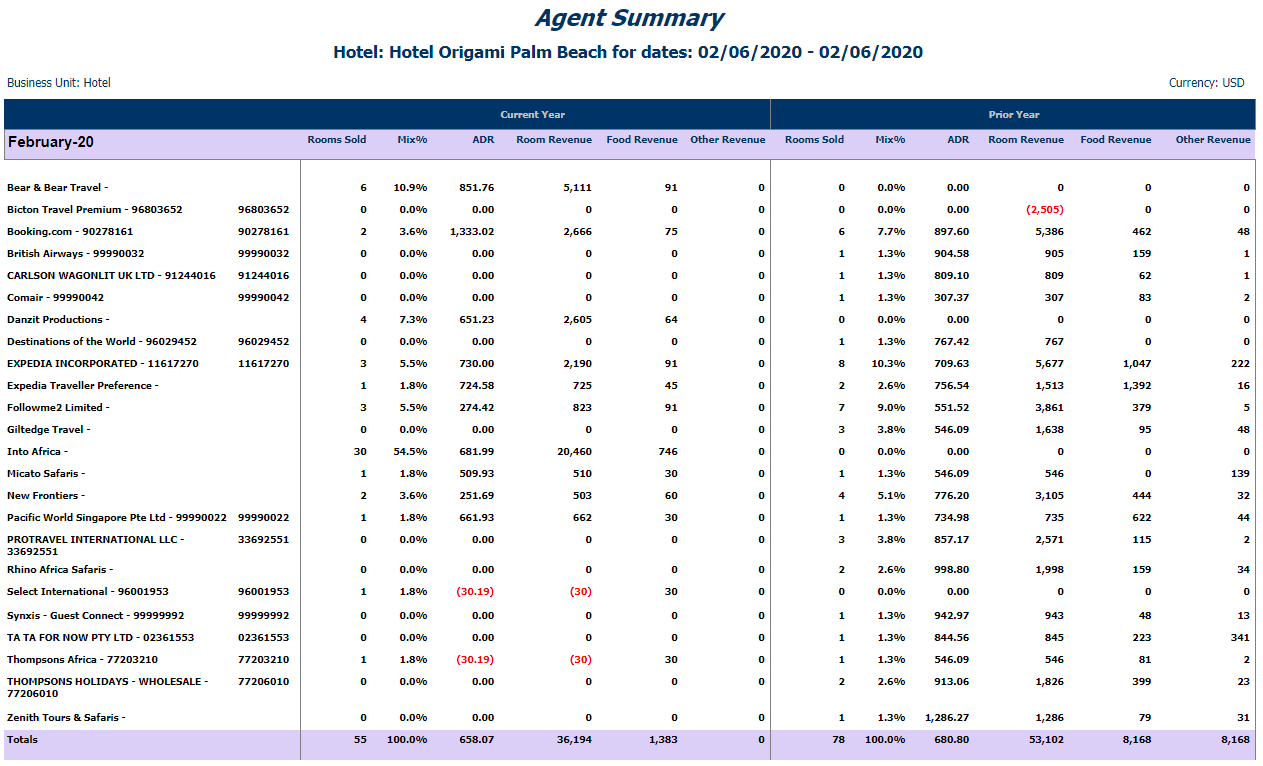1263x766 pixels.
Task: Click 'CARLSON WAGONLIT UK LTD - 91244016'
Action: [111, 276]
